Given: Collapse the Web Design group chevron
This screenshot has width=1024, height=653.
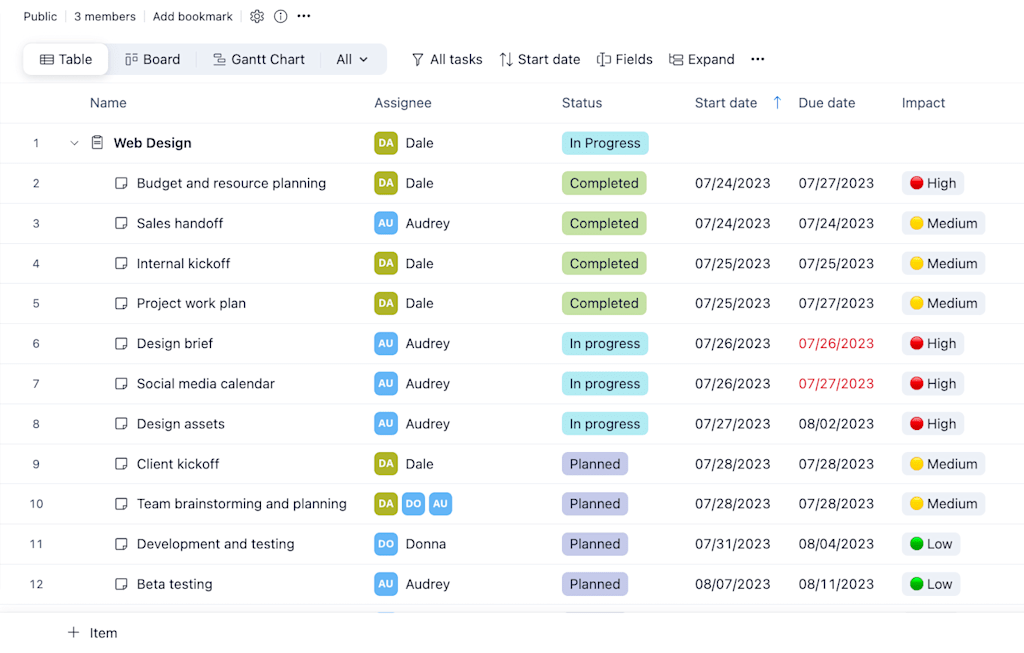Looking at the screenshot, I should click(x=74, y=143).
